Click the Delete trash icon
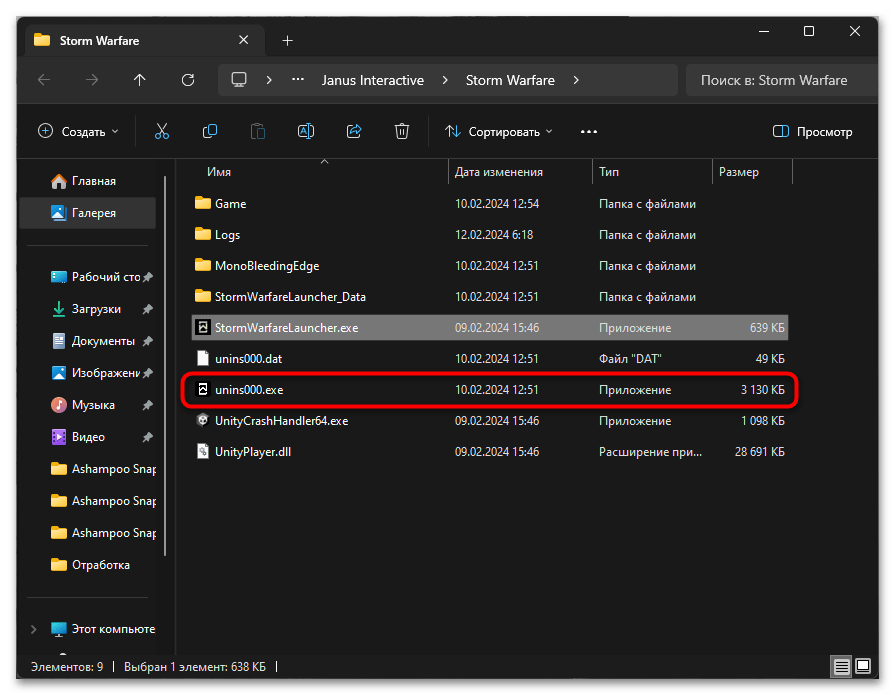Image resolution: width=895 pixels, height=695 pixels. (402, 132)
